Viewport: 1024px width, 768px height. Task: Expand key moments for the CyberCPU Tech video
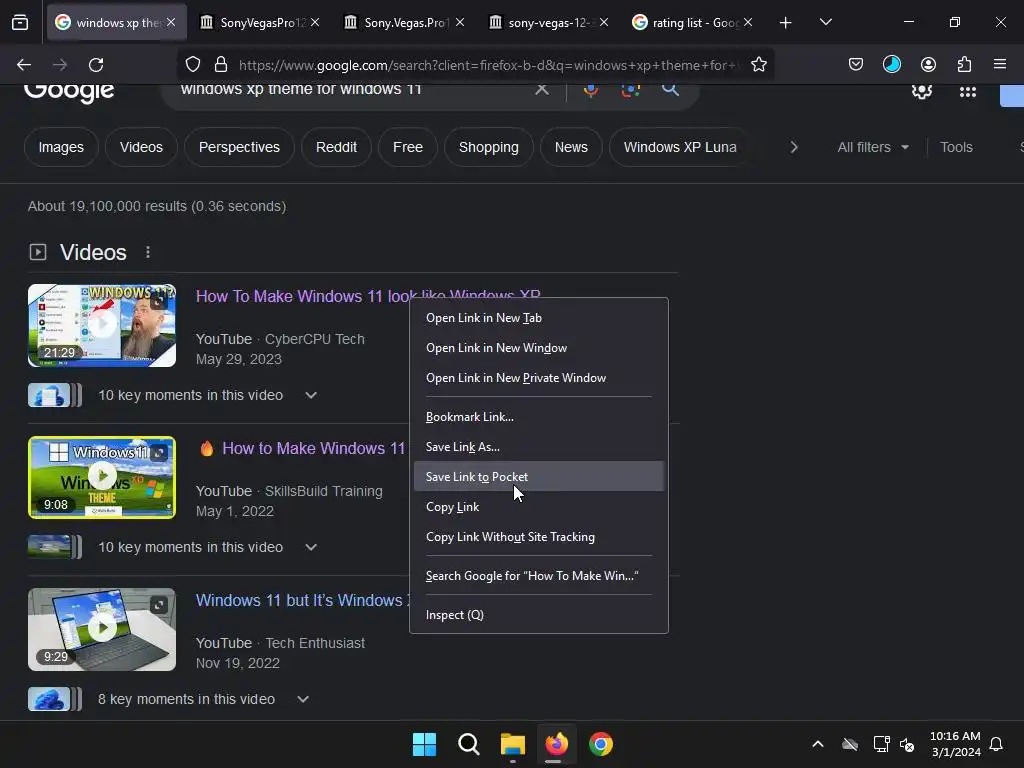point(311,395)
